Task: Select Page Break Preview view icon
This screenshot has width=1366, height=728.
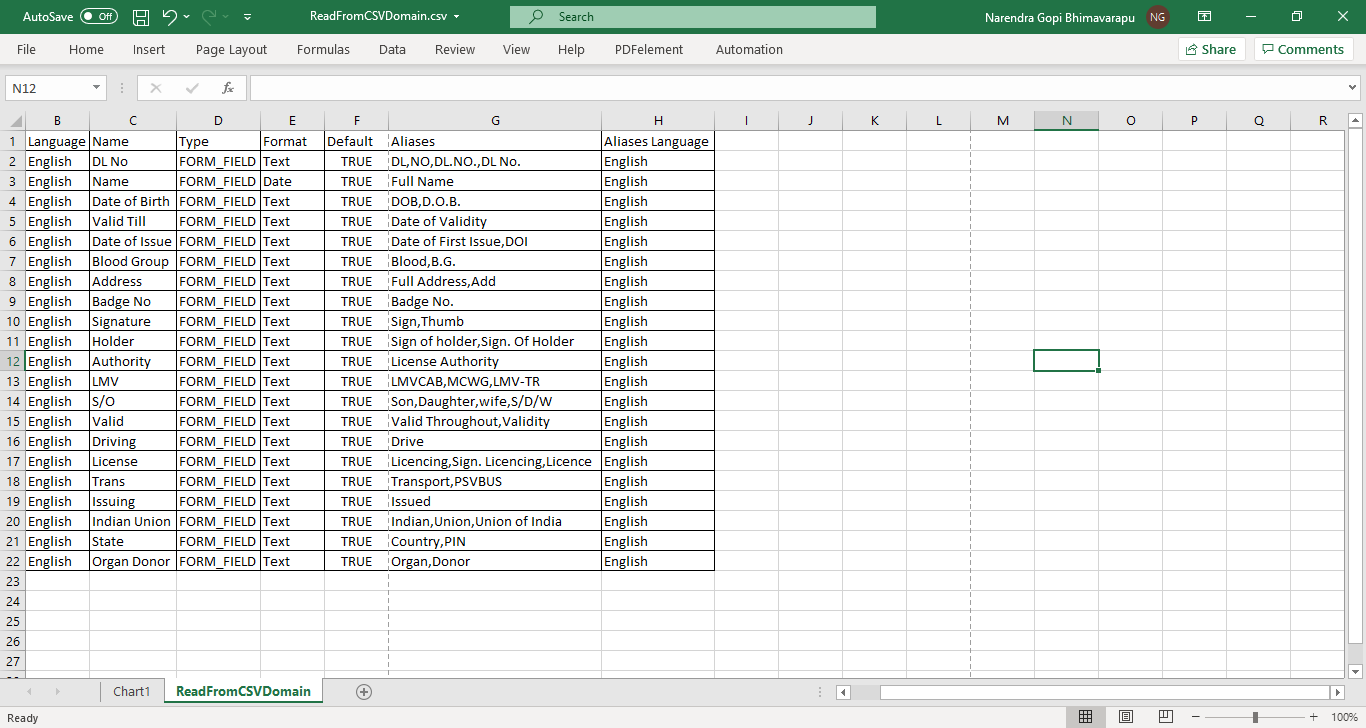Action: point(1166,717)
